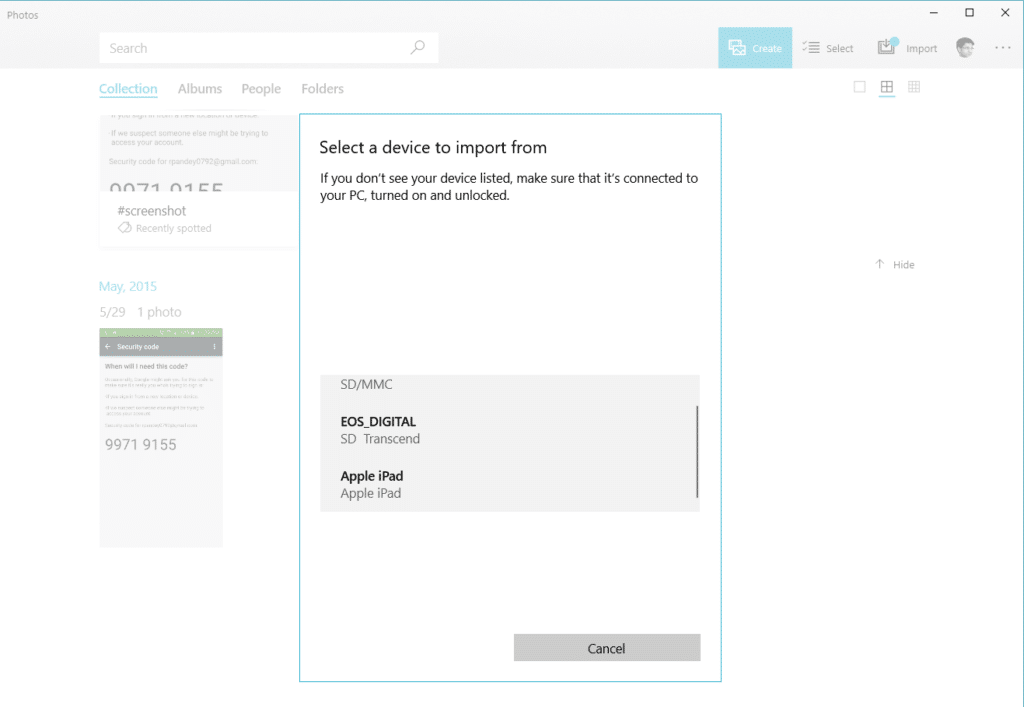The image size is (1024, 707).
Task: Collapse the section using the Hide arrow
Action: [x=880, y=264]
